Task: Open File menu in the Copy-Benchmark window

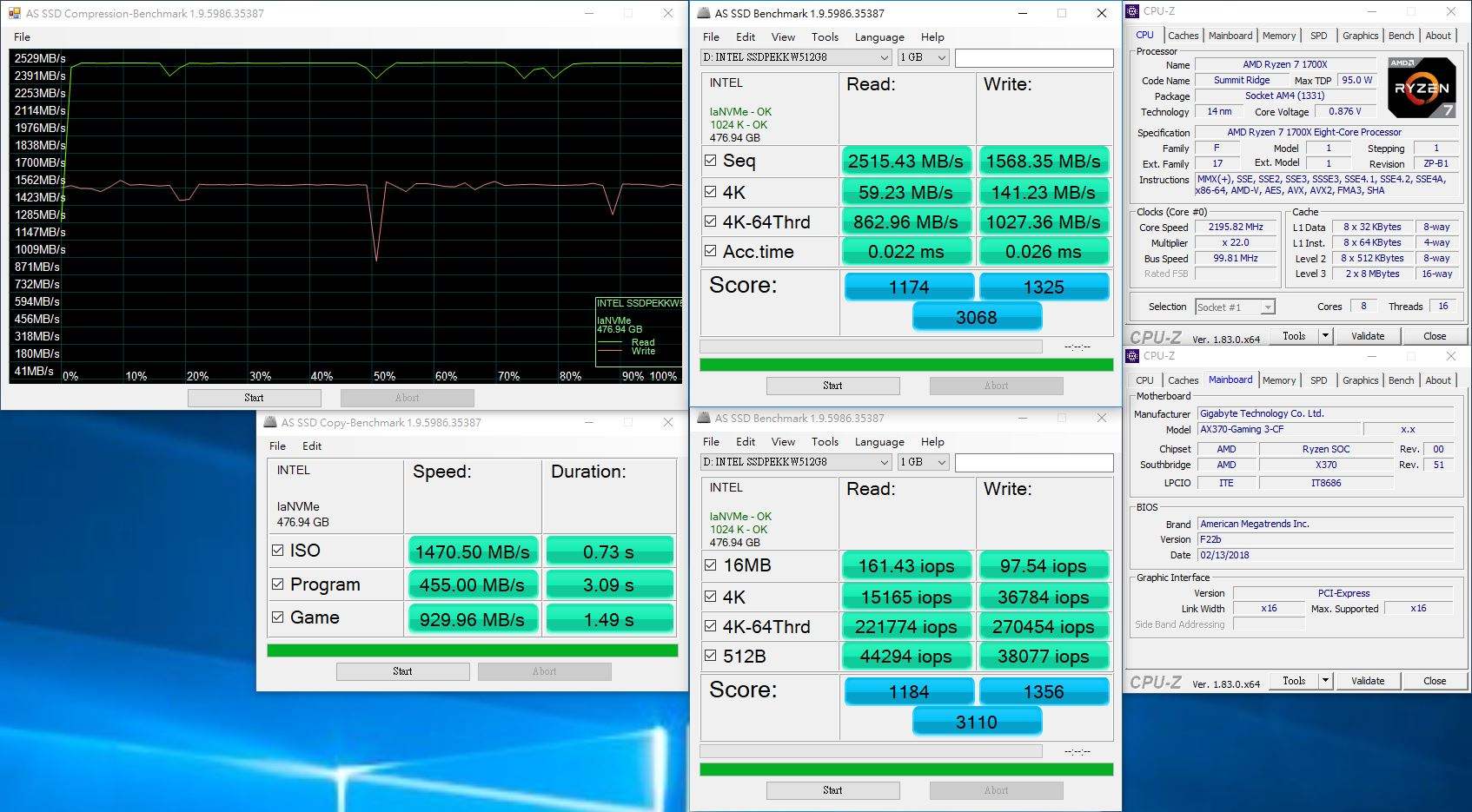Action: 277,446
